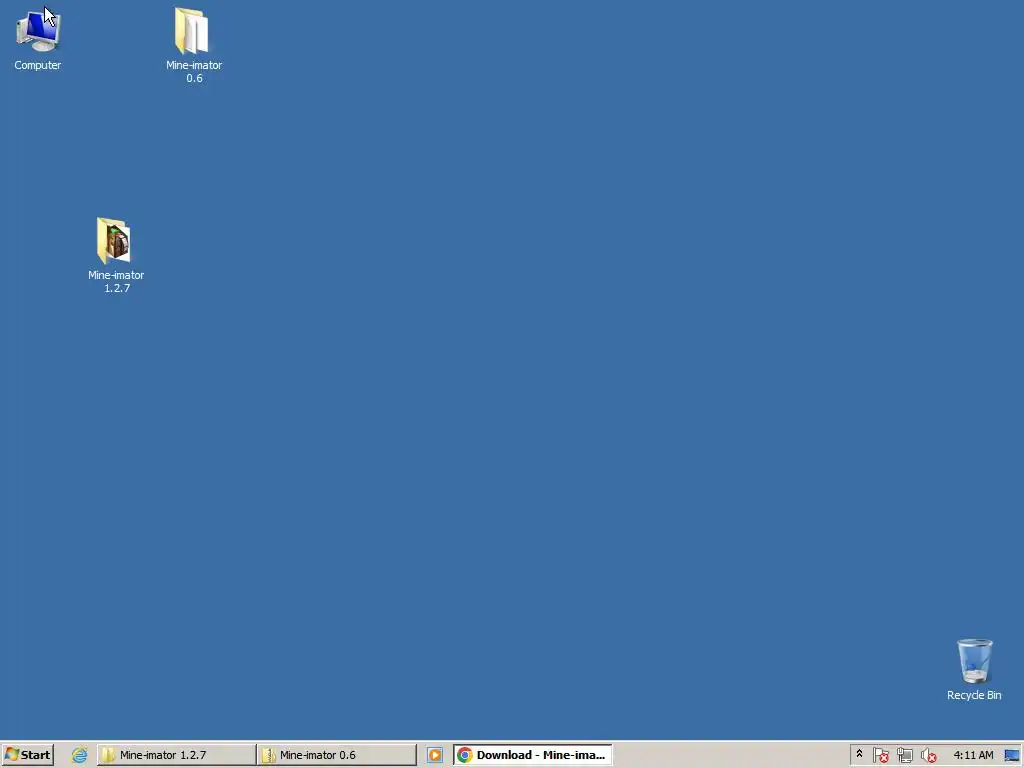The width and height of the screenshot is (1024, 768).
Task: Open the muted volume tray icon
Action: tap(928, 755)
